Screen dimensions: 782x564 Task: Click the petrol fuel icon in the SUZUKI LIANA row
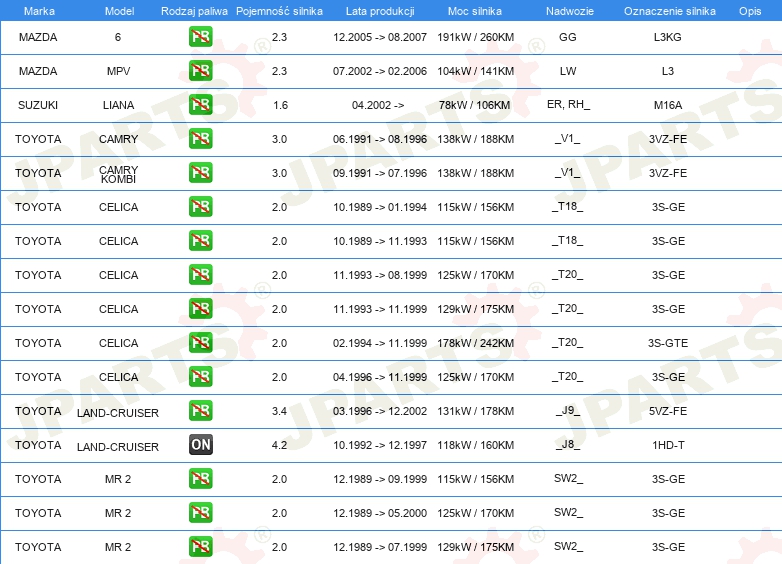(x=200, y=105)
